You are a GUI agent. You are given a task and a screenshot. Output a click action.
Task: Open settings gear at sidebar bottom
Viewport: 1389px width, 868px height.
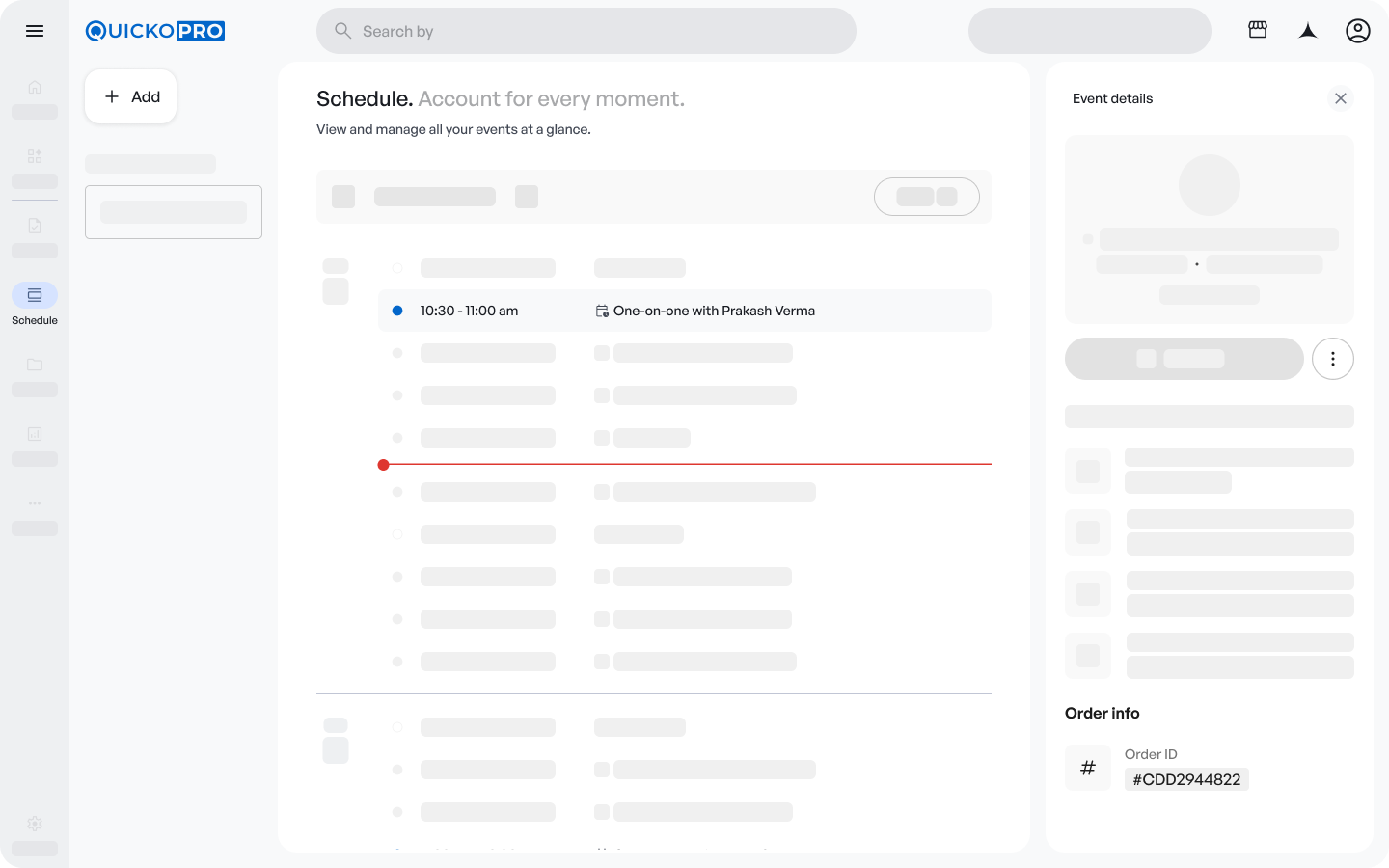pos(35,824)
